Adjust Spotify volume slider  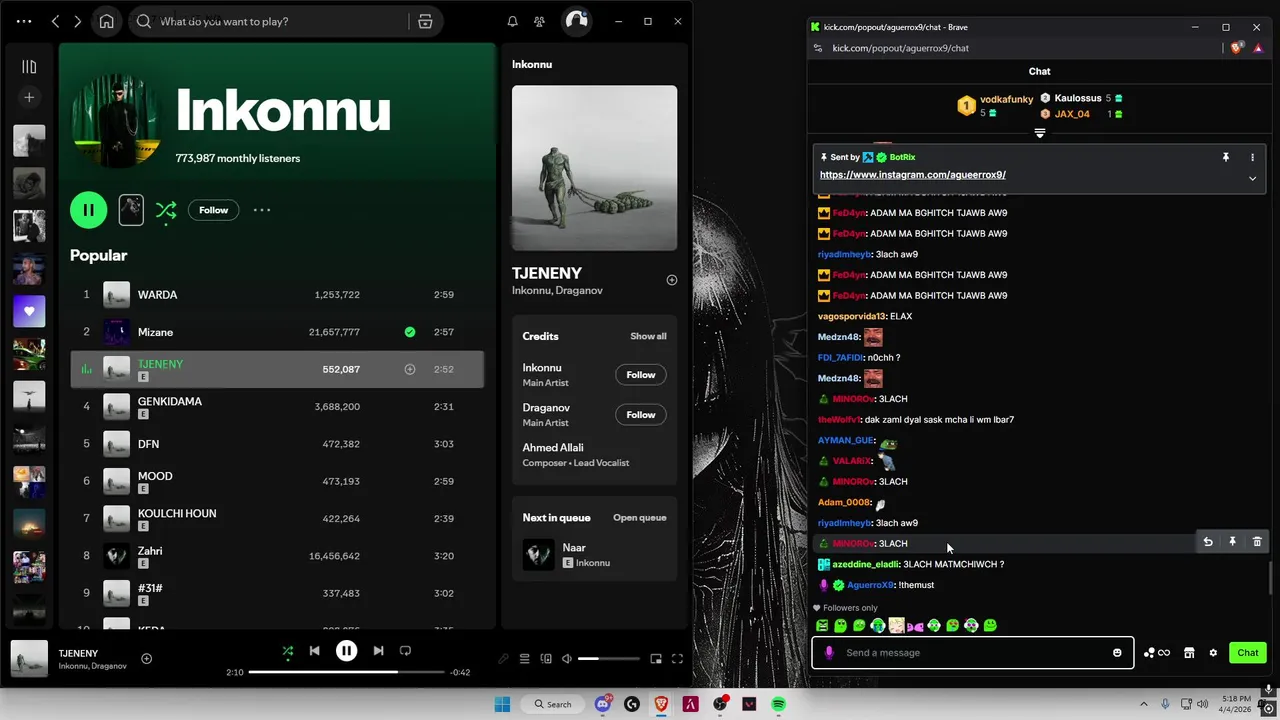(608, 659)
